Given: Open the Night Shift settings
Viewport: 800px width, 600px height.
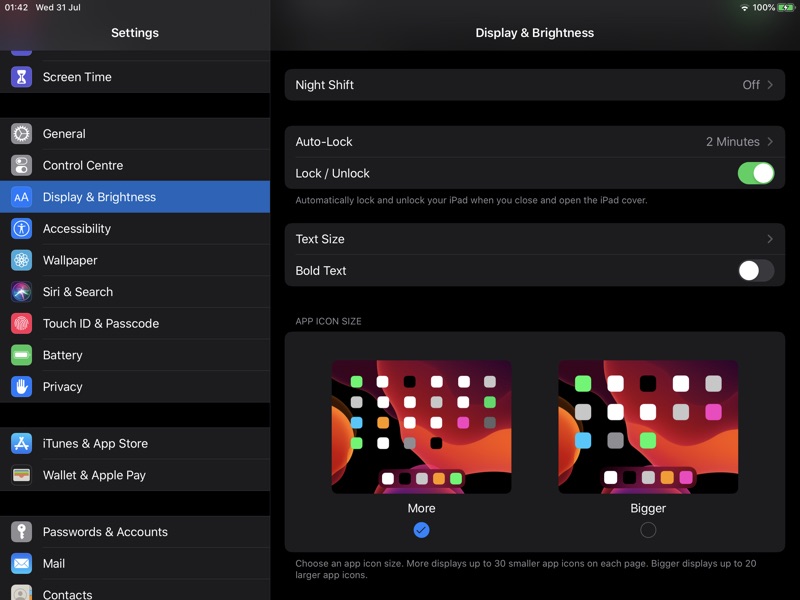Looking at the screenshot, I should 535,85.
